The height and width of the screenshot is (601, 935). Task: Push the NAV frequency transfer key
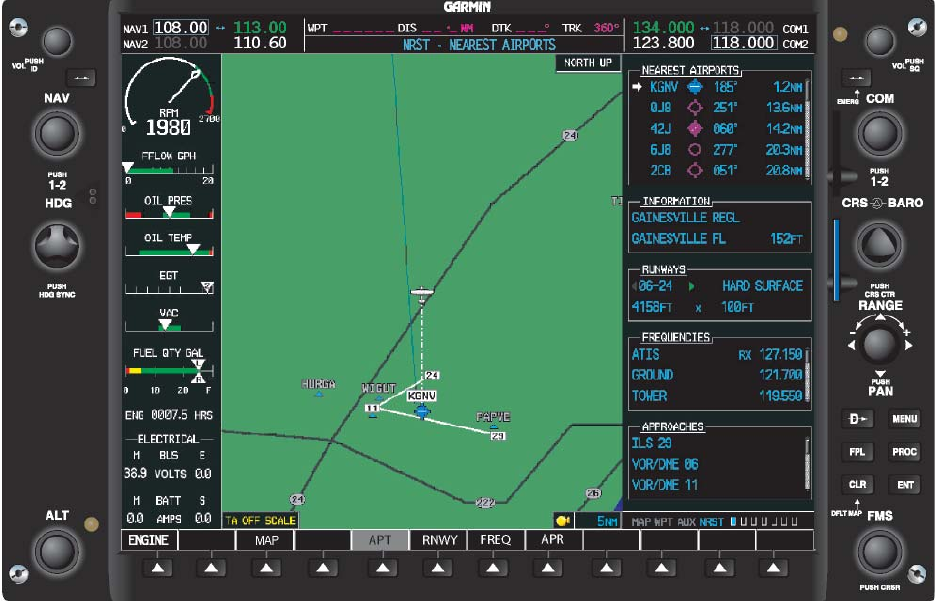point(81,78)
